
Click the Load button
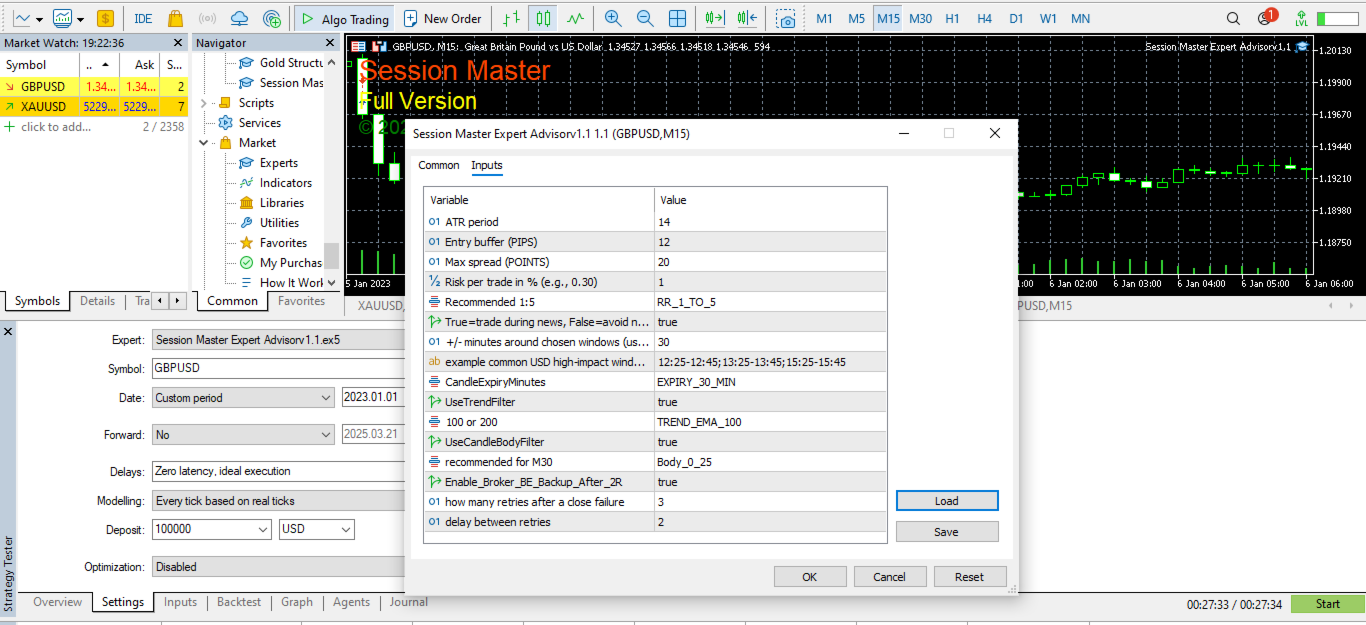click(x=947, y=501)
